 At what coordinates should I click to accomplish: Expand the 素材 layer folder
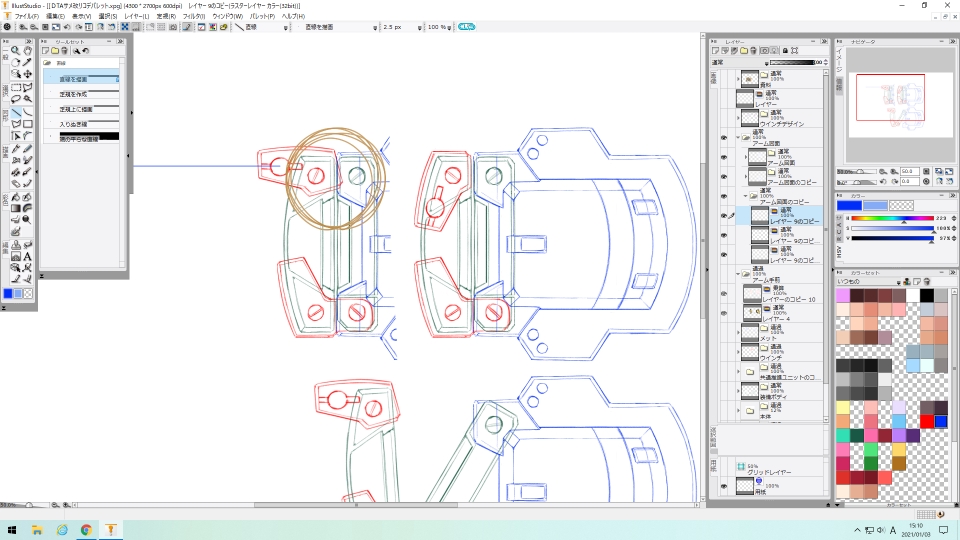(x=738, y=79)
